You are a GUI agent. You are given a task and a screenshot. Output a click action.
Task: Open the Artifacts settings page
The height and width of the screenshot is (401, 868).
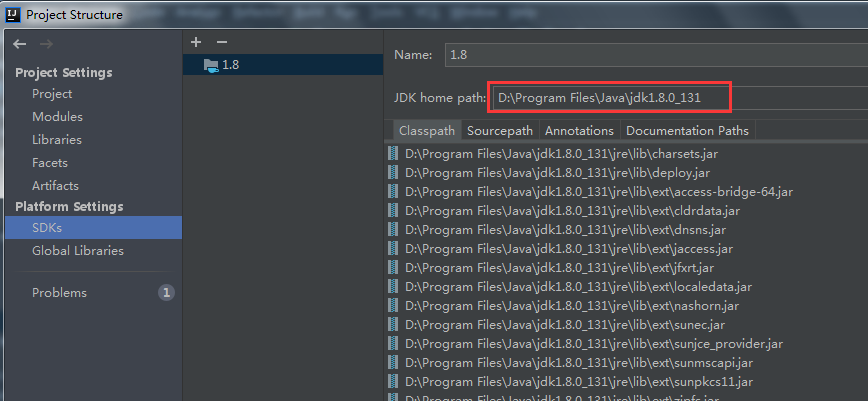click(x=55, y=186)
